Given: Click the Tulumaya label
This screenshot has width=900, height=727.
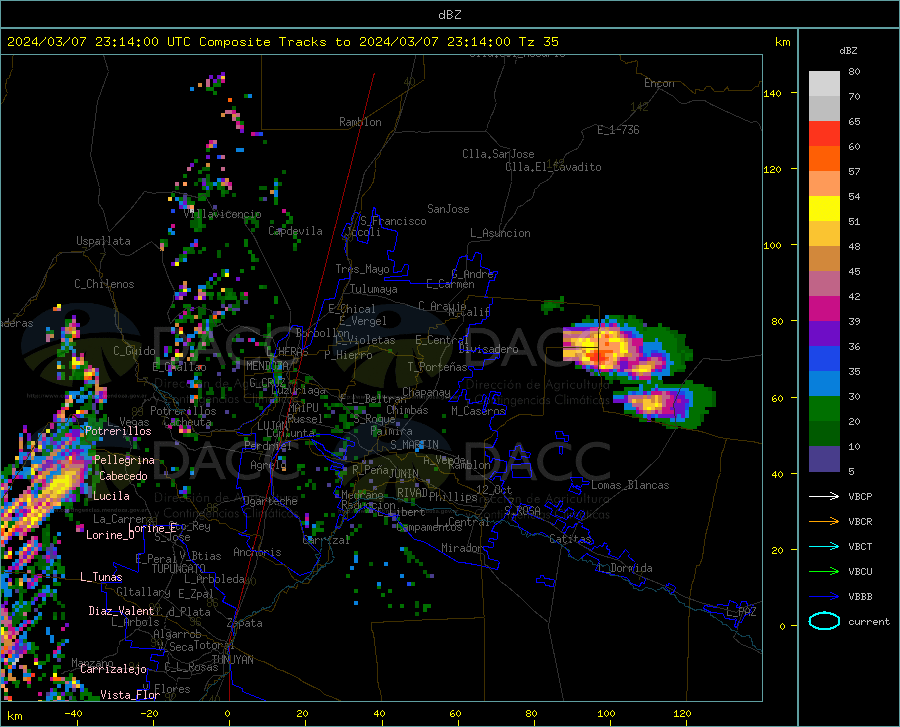Looking at the screenshot, I should (x=374, y=289).
